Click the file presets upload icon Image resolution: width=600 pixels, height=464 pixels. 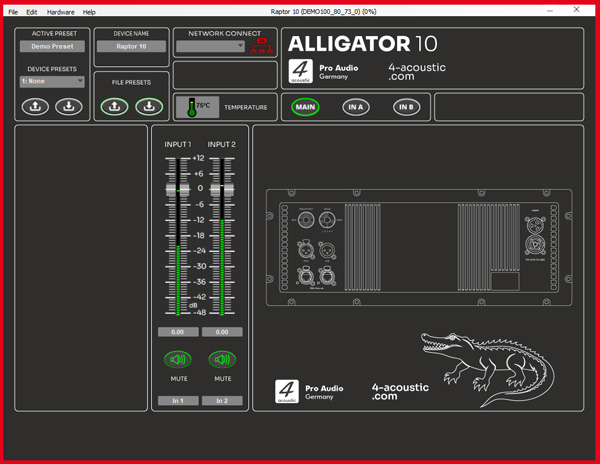(114, 106)
